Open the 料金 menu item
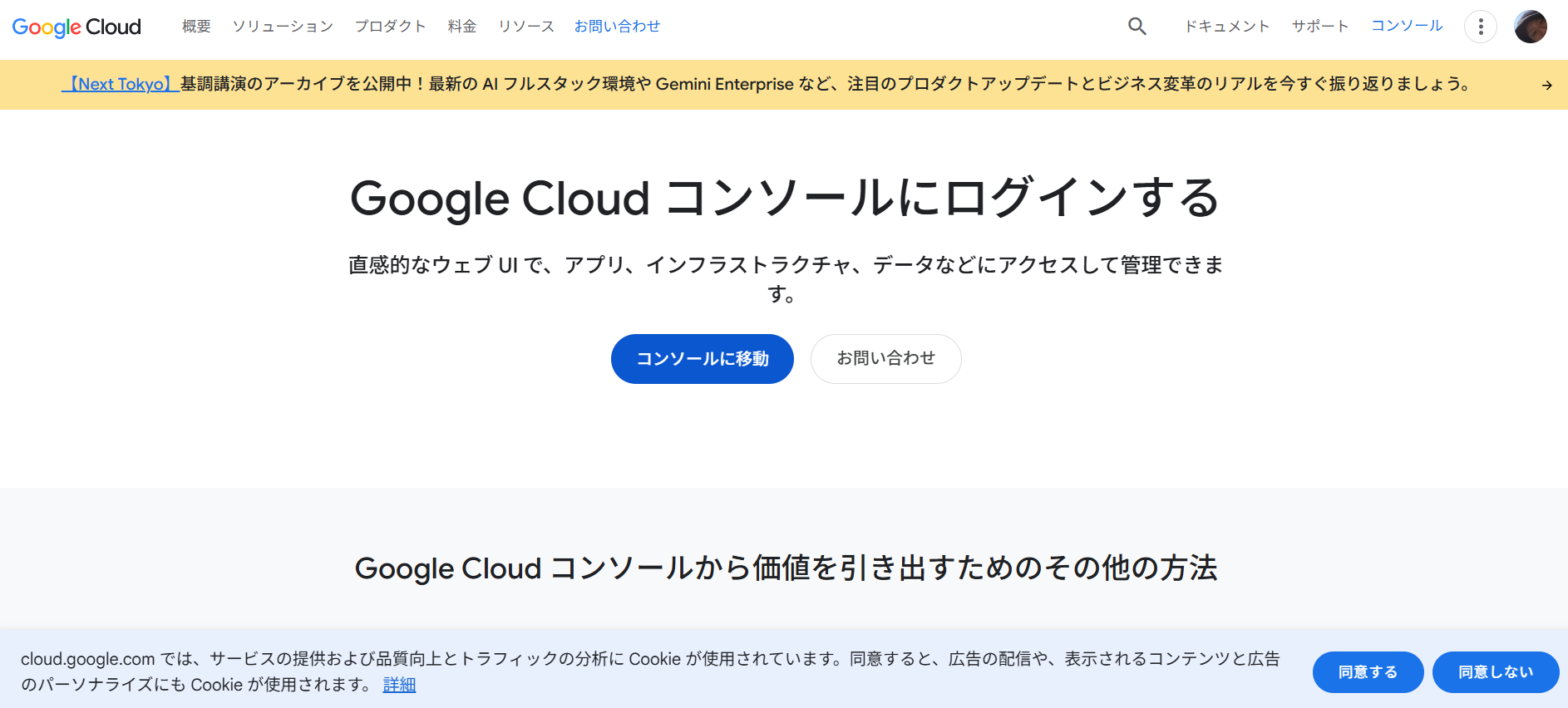Screen dimensions: 1568x708 pos(462,27)
